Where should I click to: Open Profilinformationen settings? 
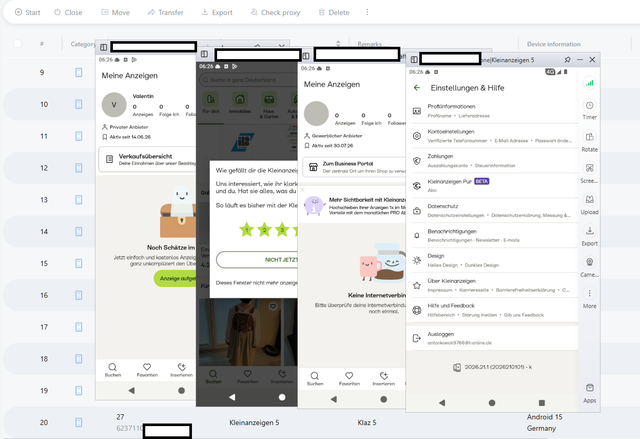tap(492, 111)
